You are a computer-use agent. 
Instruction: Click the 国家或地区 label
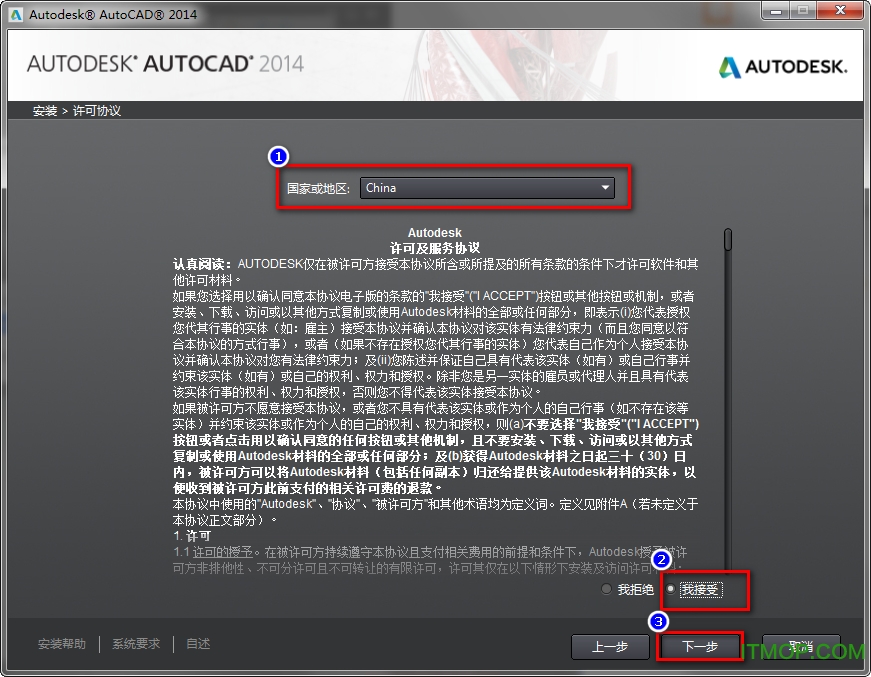click(318, 189)
